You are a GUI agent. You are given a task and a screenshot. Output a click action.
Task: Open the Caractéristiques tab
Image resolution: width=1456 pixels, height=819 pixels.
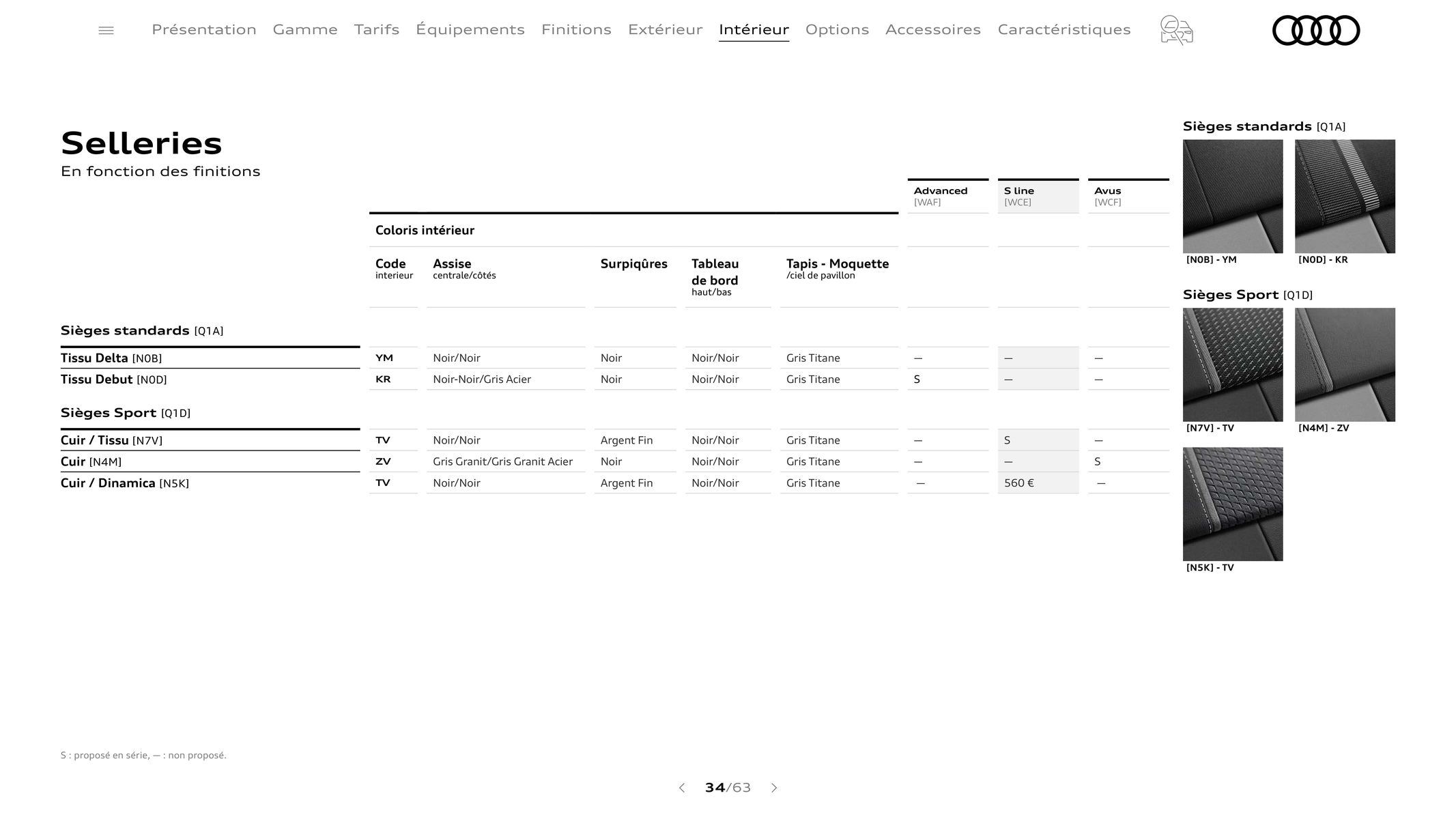1064,29
